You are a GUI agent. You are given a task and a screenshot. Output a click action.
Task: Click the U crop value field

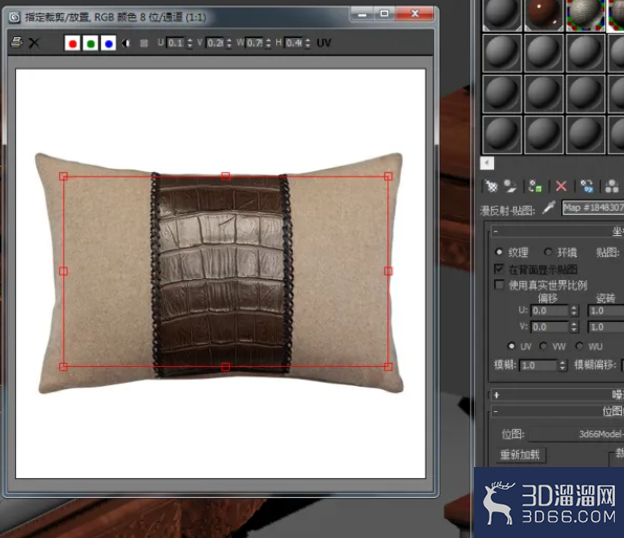(175, 43)
